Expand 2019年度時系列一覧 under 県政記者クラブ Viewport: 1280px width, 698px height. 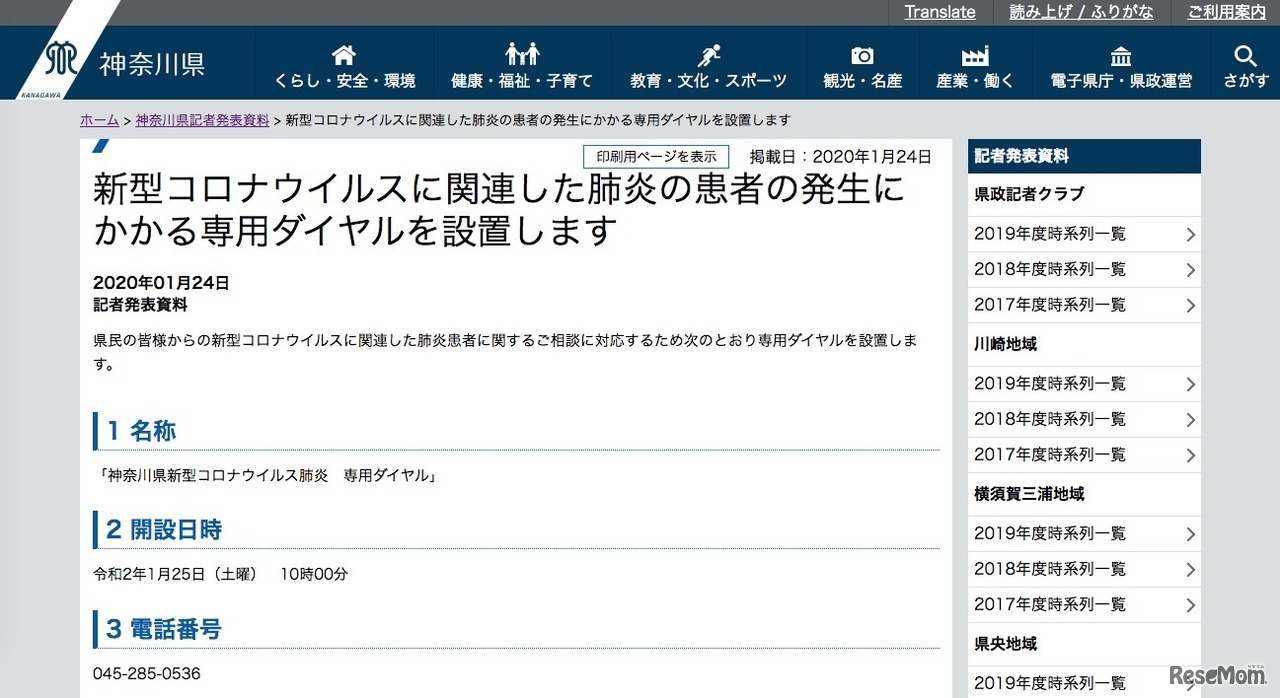click(1048, 233)
